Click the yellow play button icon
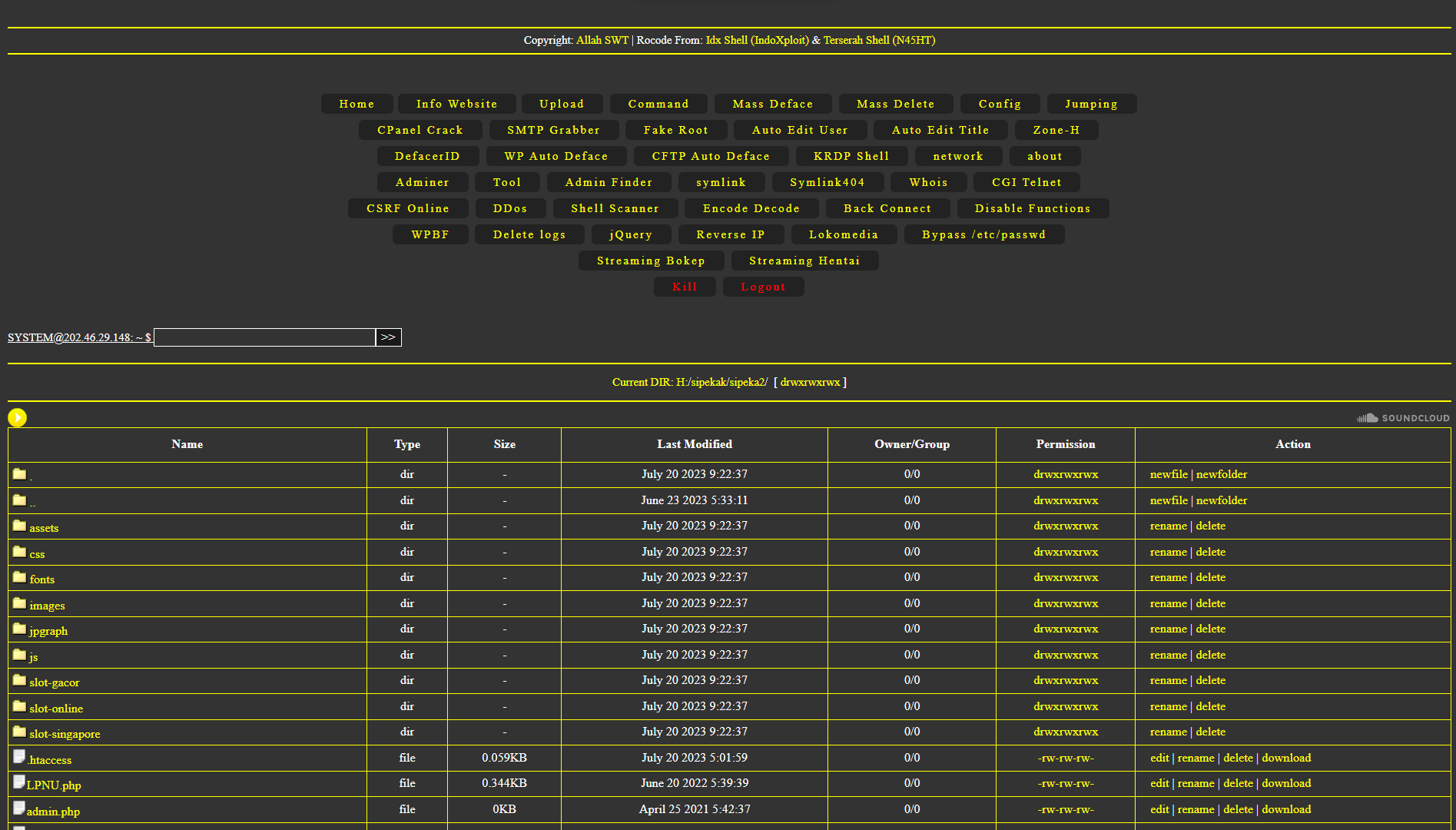The width and height of the screenshot is (1456, 830). point(17,417)
